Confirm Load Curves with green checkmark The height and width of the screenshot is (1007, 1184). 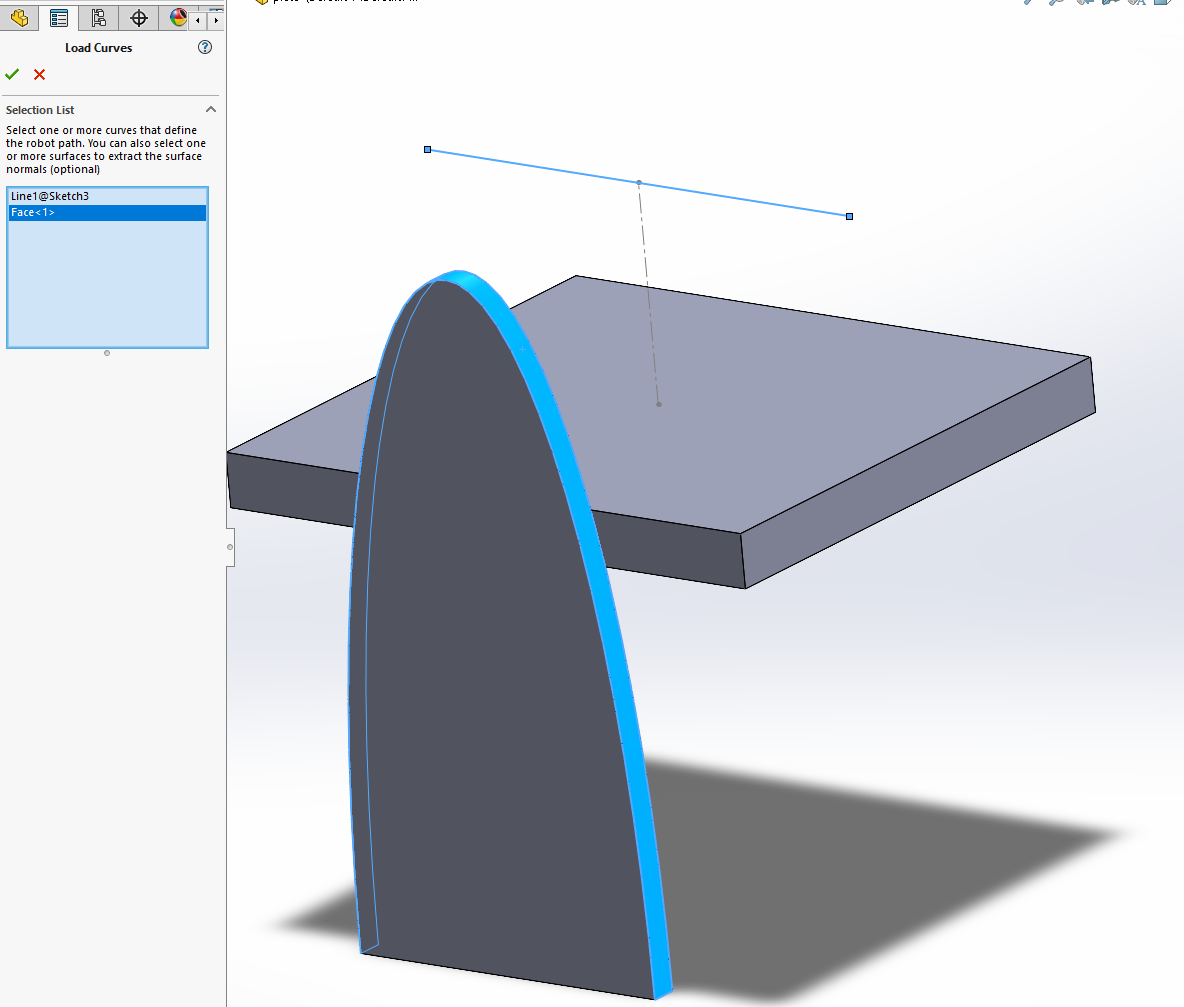(12, 74)
